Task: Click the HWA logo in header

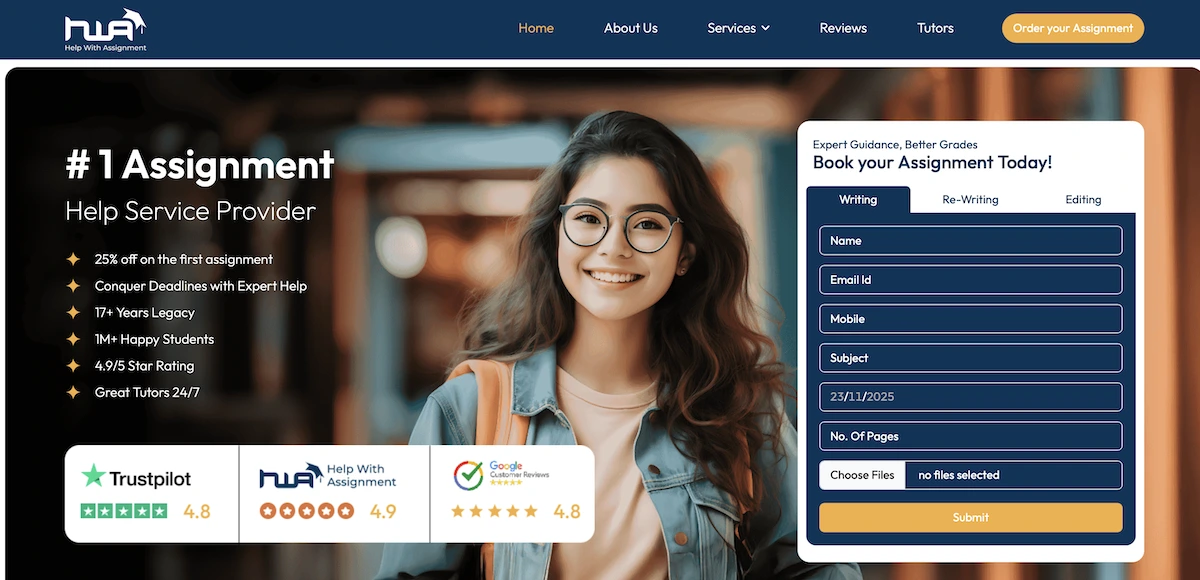Action: tap(105, 30)
